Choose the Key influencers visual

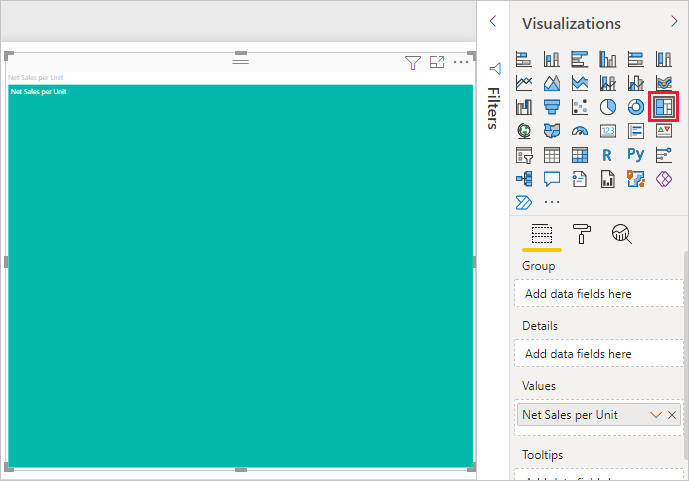pyautogui.click(x=664, y=155)
